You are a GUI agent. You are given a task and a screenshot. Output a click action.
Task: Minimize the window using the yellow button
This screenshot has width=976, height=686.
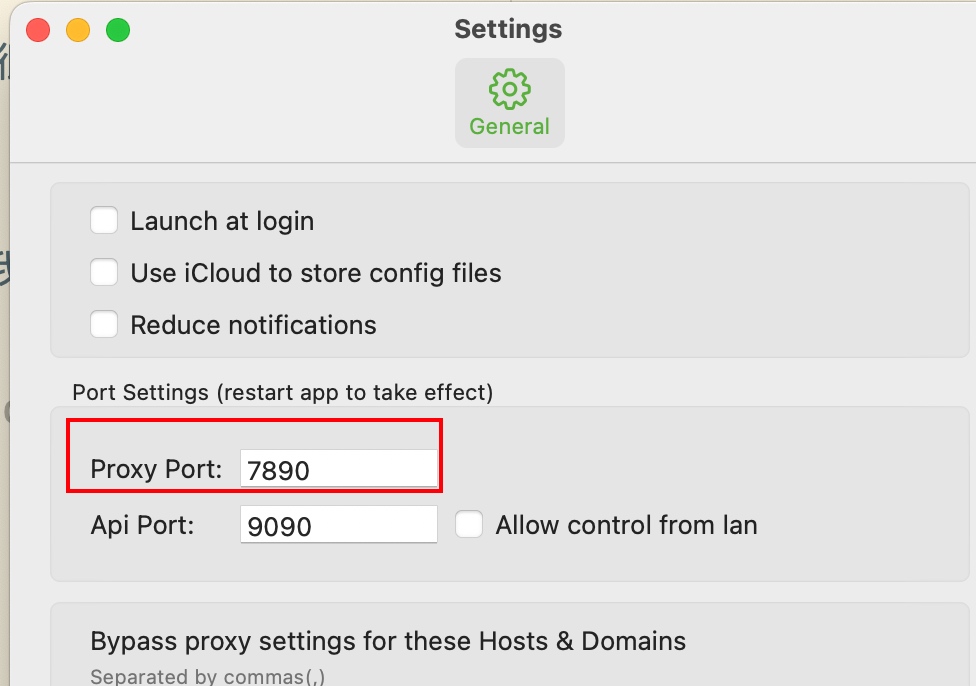click(x=78, y=30)
